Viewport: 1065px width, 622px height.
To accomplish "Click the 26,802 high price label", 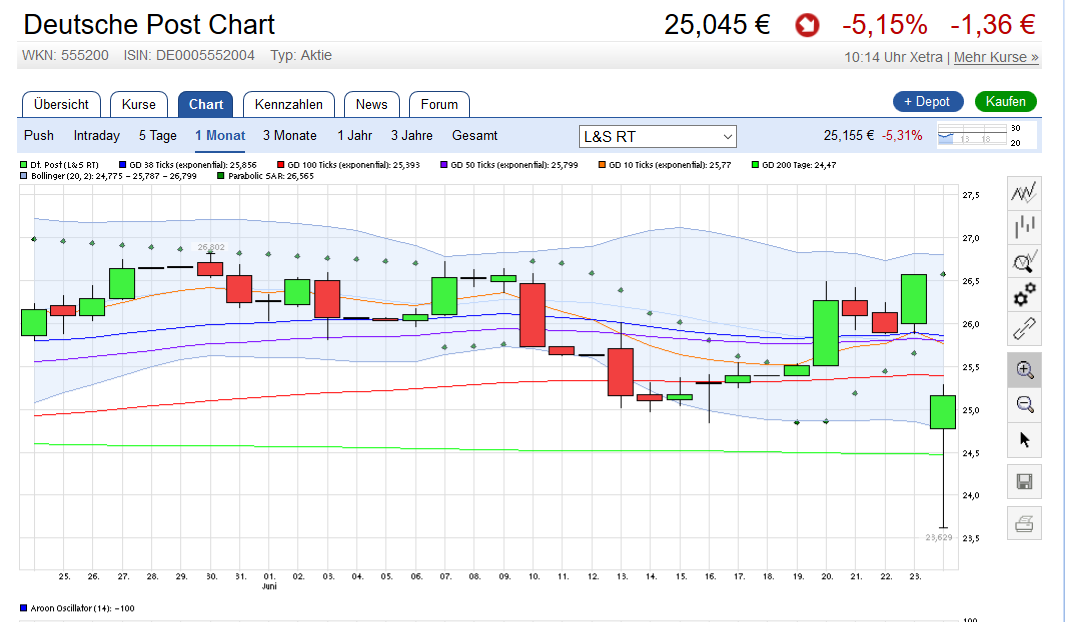I will pyautogui.click(x=211, y=247).
